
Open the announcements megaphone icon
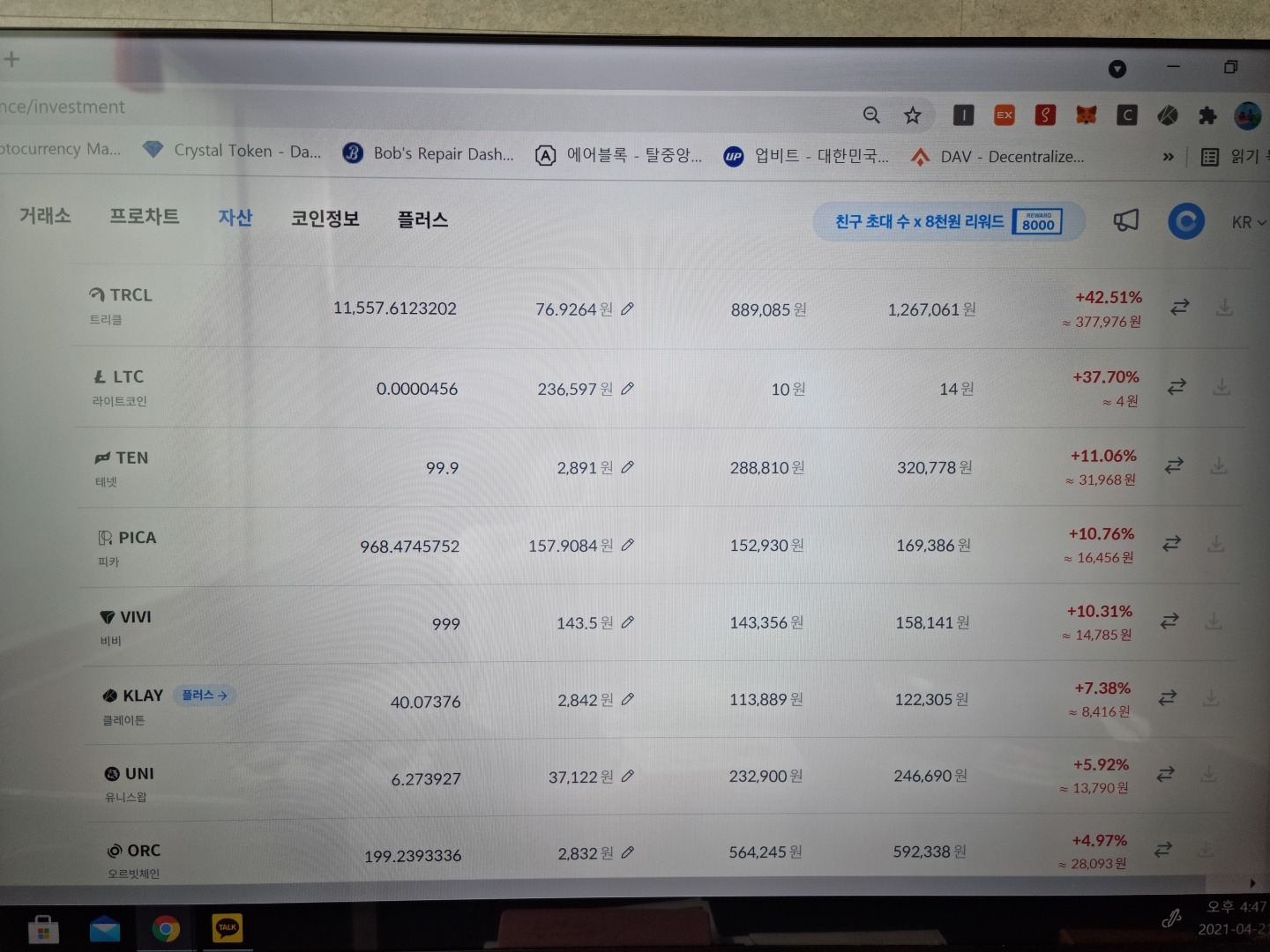pyautogui.click(x=1125, y=220)
